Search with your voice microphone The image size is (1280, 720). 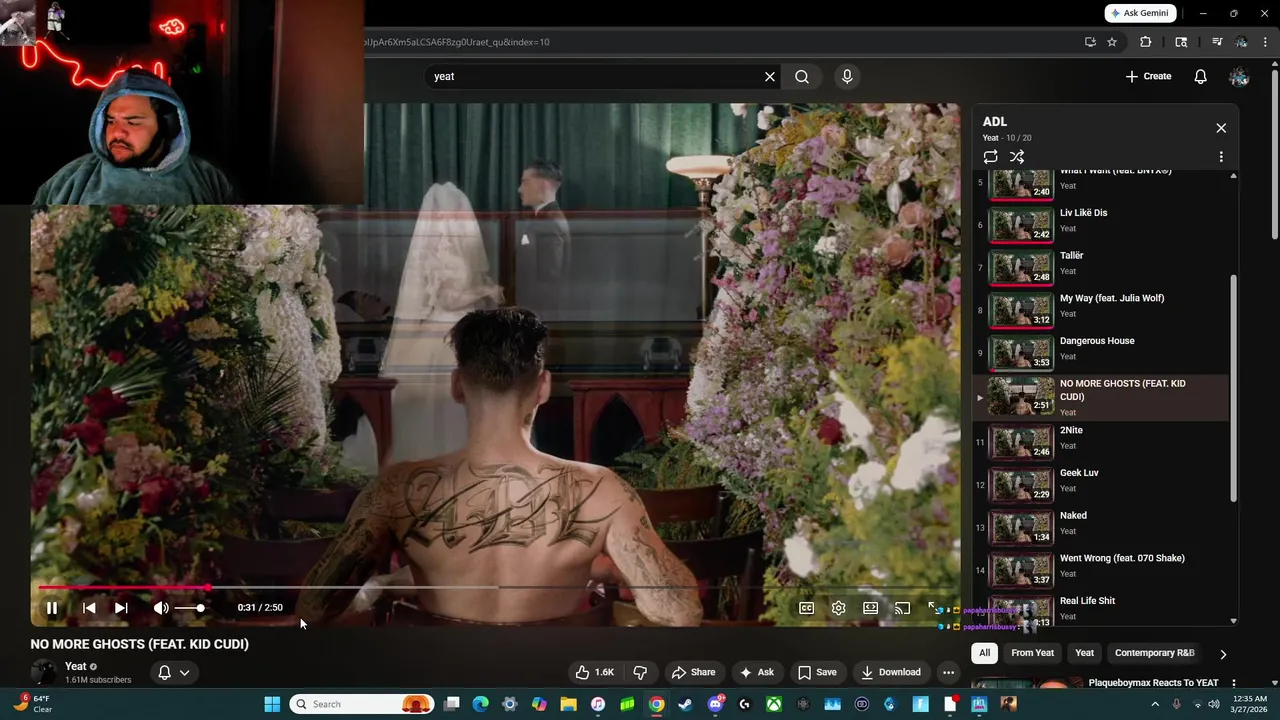pos(847,76)
